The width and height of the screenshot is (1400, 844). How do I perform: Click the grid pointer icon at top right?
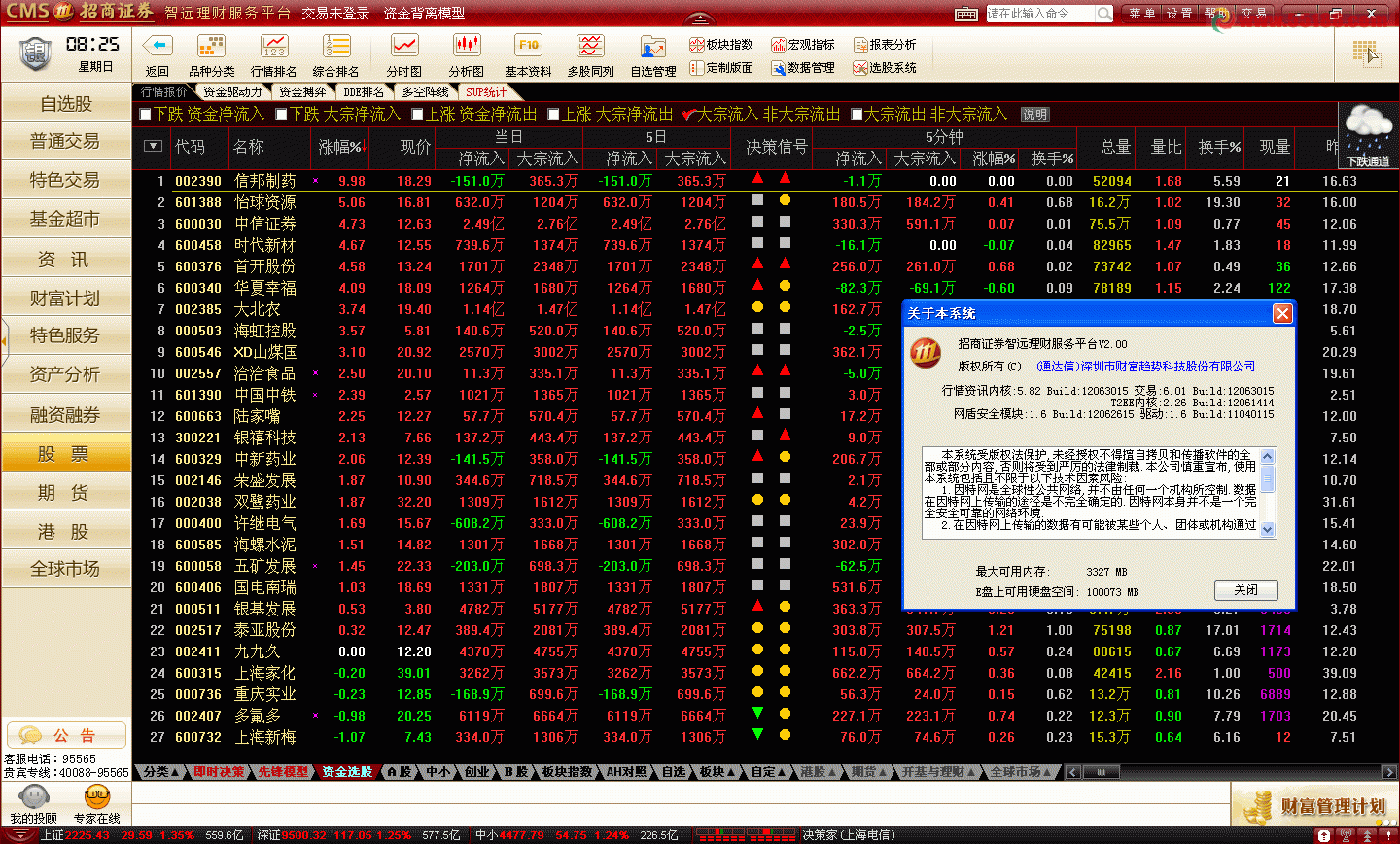[x=1366, y=53]
